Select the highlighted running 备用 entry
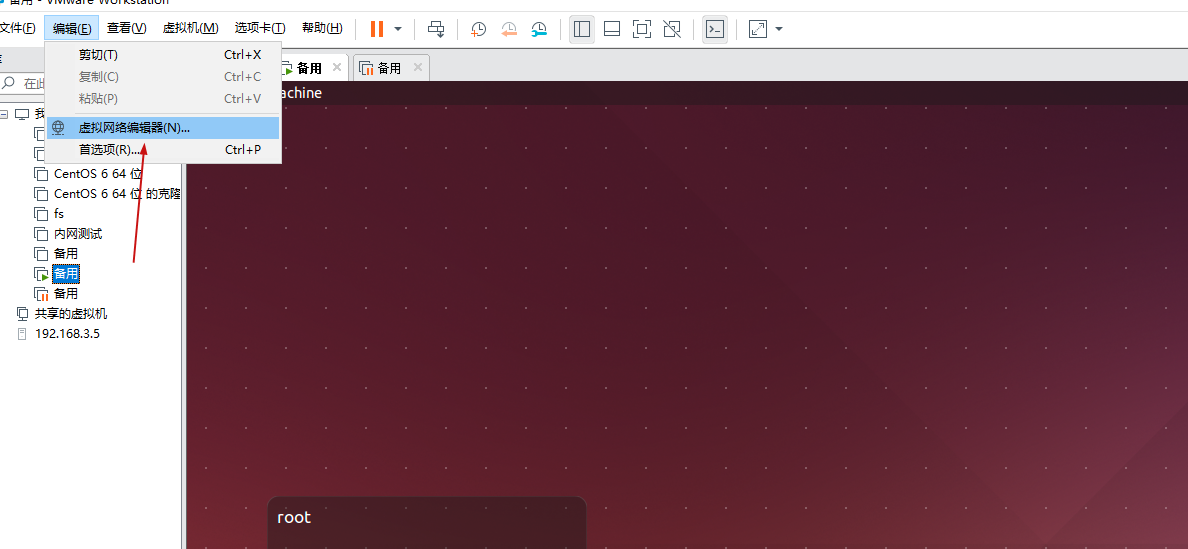 [66, 273]
